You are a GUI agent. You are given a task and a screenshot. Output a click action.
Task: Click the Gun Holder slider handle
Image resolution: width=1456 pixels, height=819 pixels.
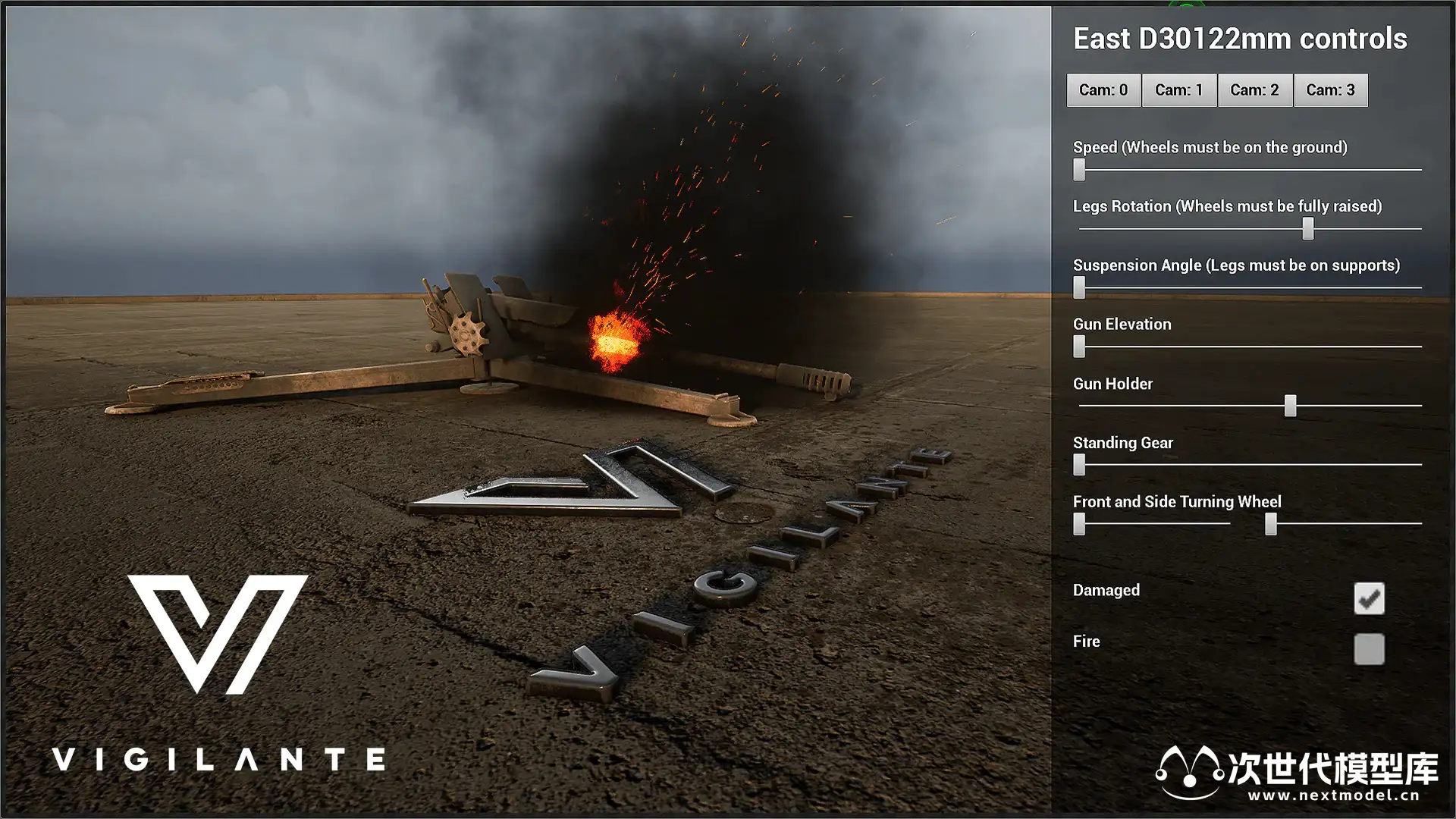click(1289, 406)
